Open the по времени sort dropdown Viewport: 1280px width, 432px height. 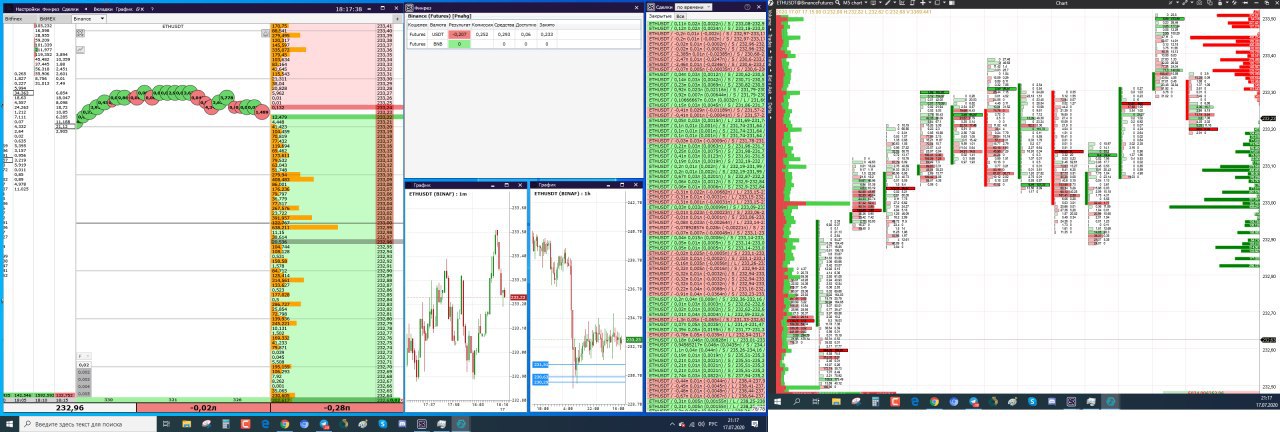pyautogui.click(x=693, y=7)
